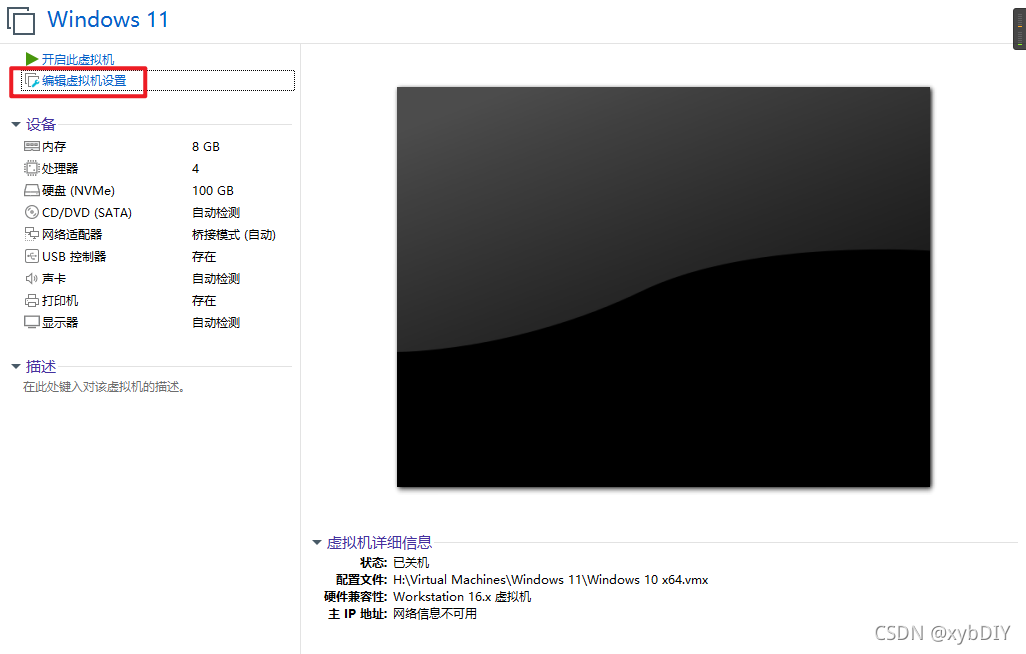Collapse the 设备 section
1026x654 pixels.
pos(16,124)
